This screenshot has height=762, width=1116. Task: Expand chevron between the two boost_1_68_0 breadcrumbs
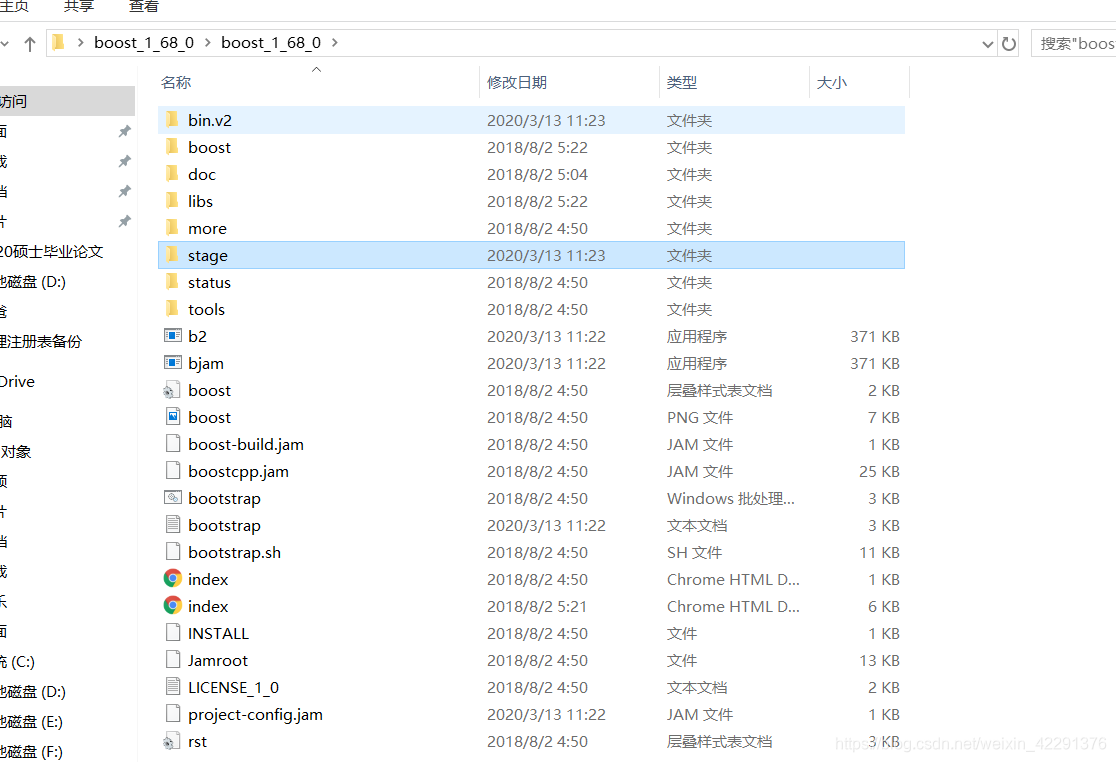coord(208,43)
